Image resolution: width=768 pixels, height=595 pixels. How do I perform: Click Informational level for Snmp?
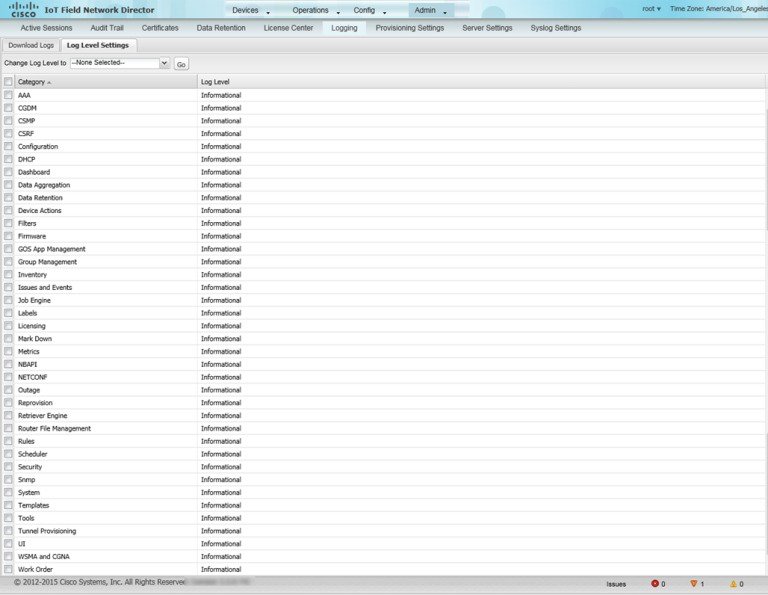point(221,479)
